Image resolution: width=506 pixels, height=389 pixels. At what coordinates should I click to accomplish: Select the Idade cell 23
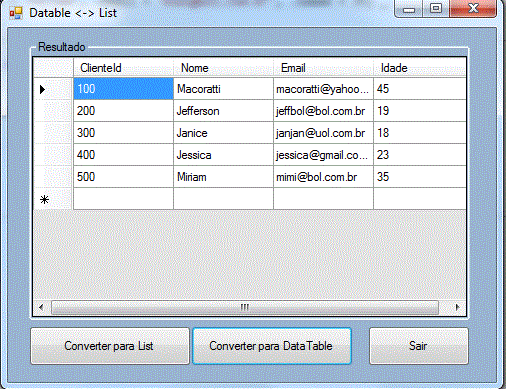(420, 155)
